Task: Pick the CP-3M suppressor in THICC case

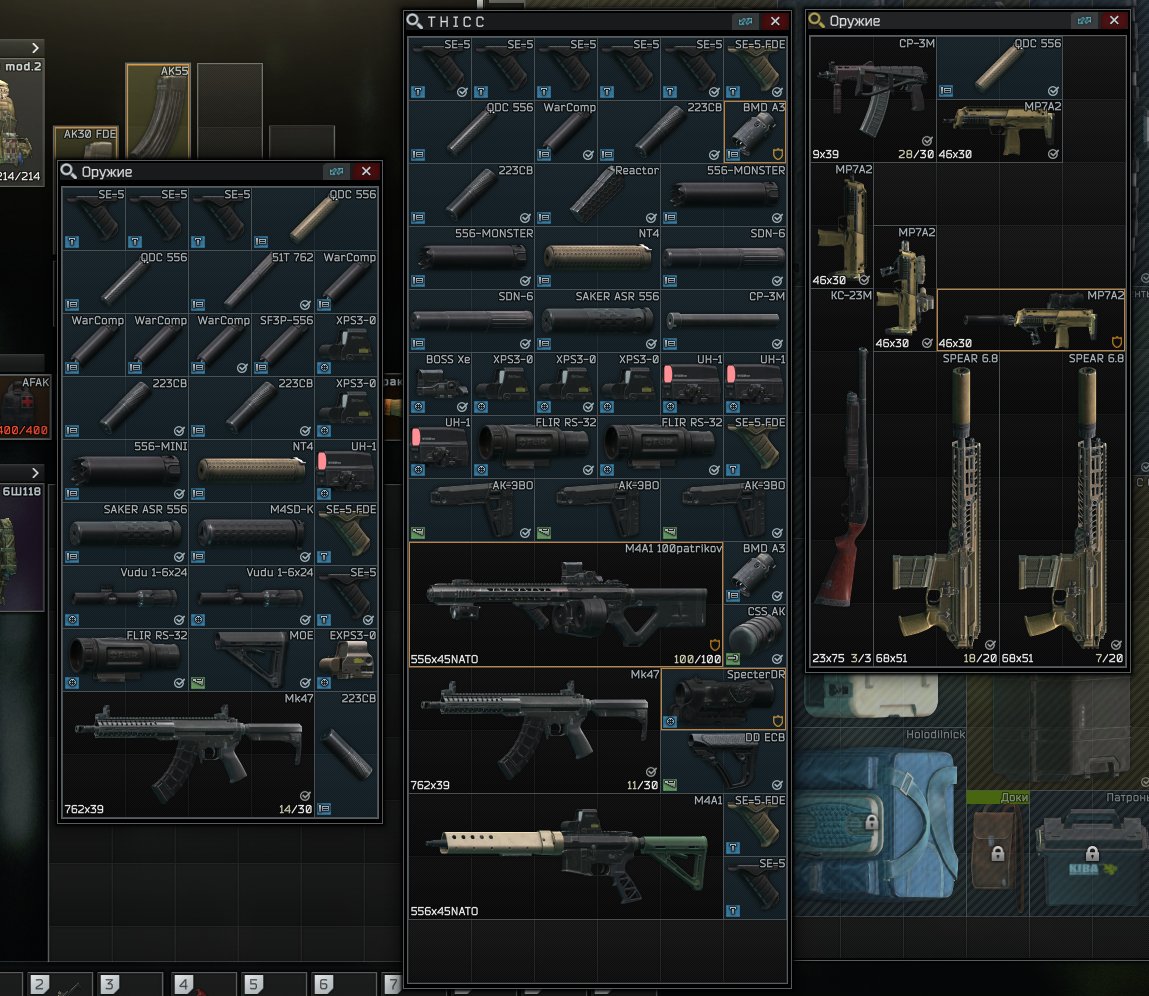Action: 724,321
